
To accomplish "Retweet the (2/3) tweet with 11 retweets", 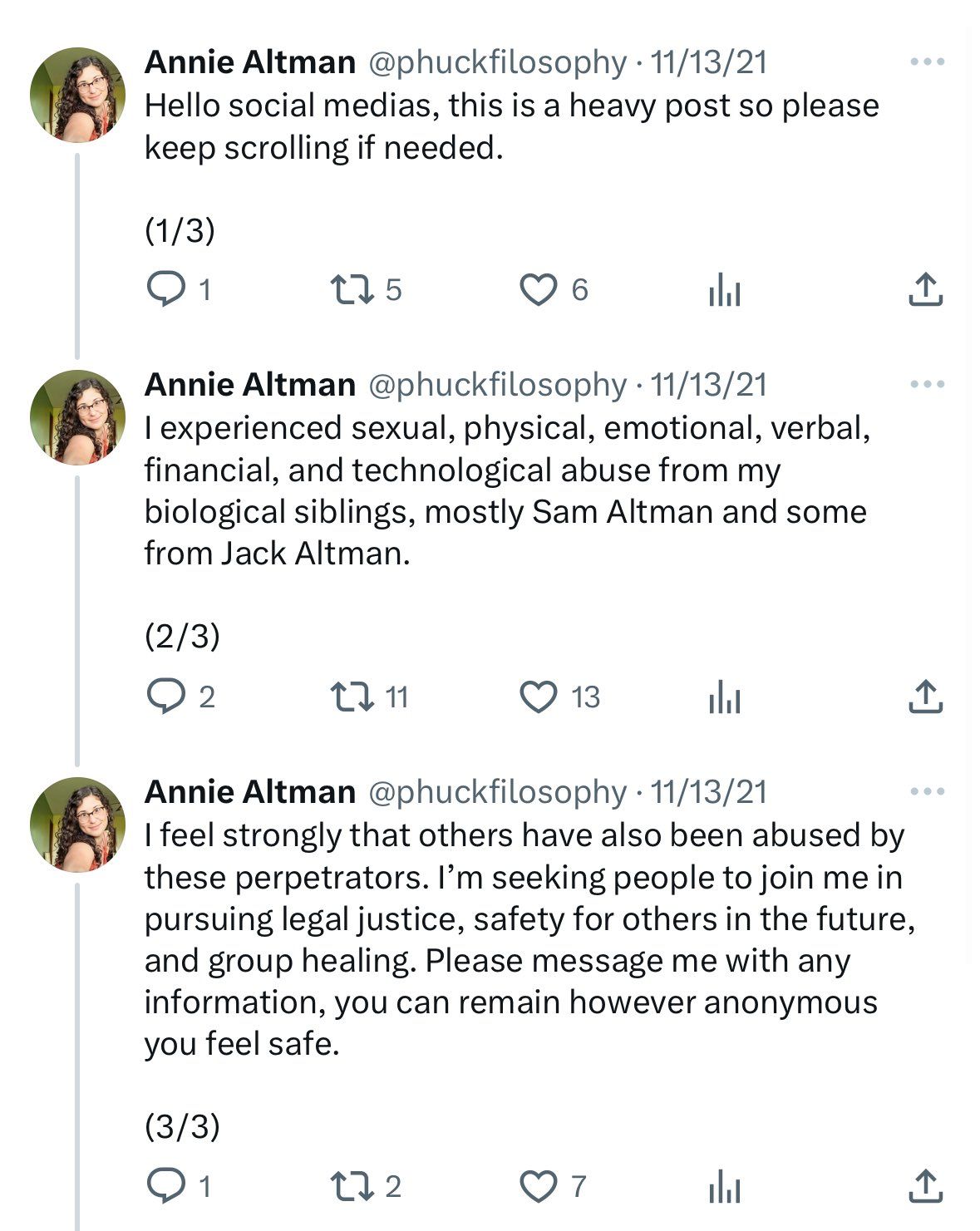I will (x=352, y=697).
